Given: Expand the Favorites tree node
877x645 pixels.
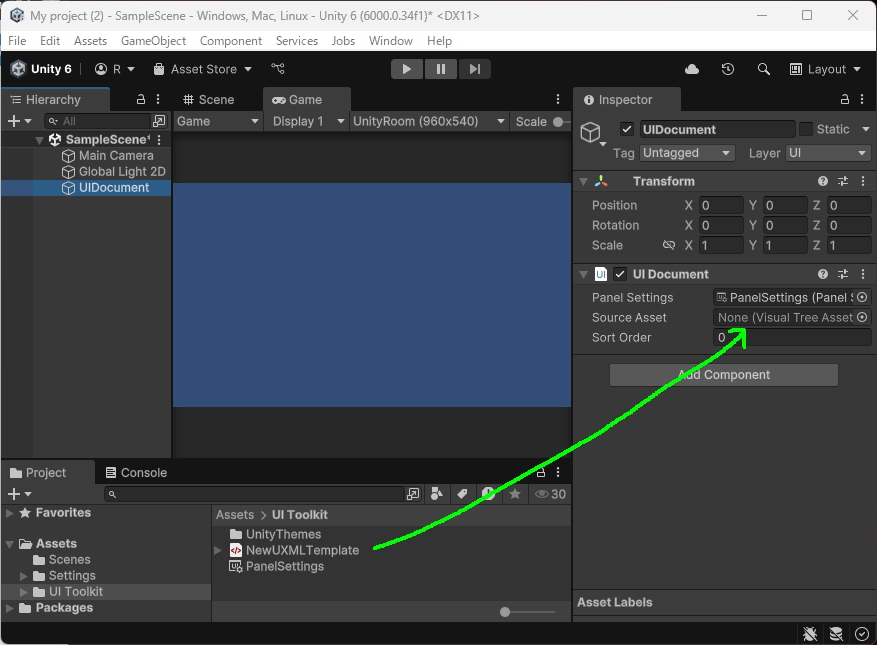Looking at the screenshot, I should [x=10, y=512].
